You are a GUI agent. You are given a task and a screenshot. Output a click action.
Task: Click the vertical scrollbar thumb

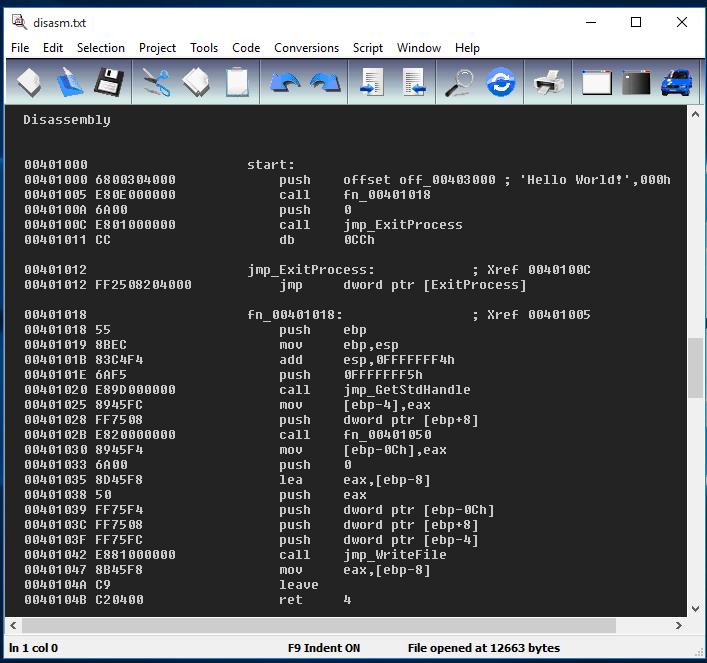pos(695,368)
